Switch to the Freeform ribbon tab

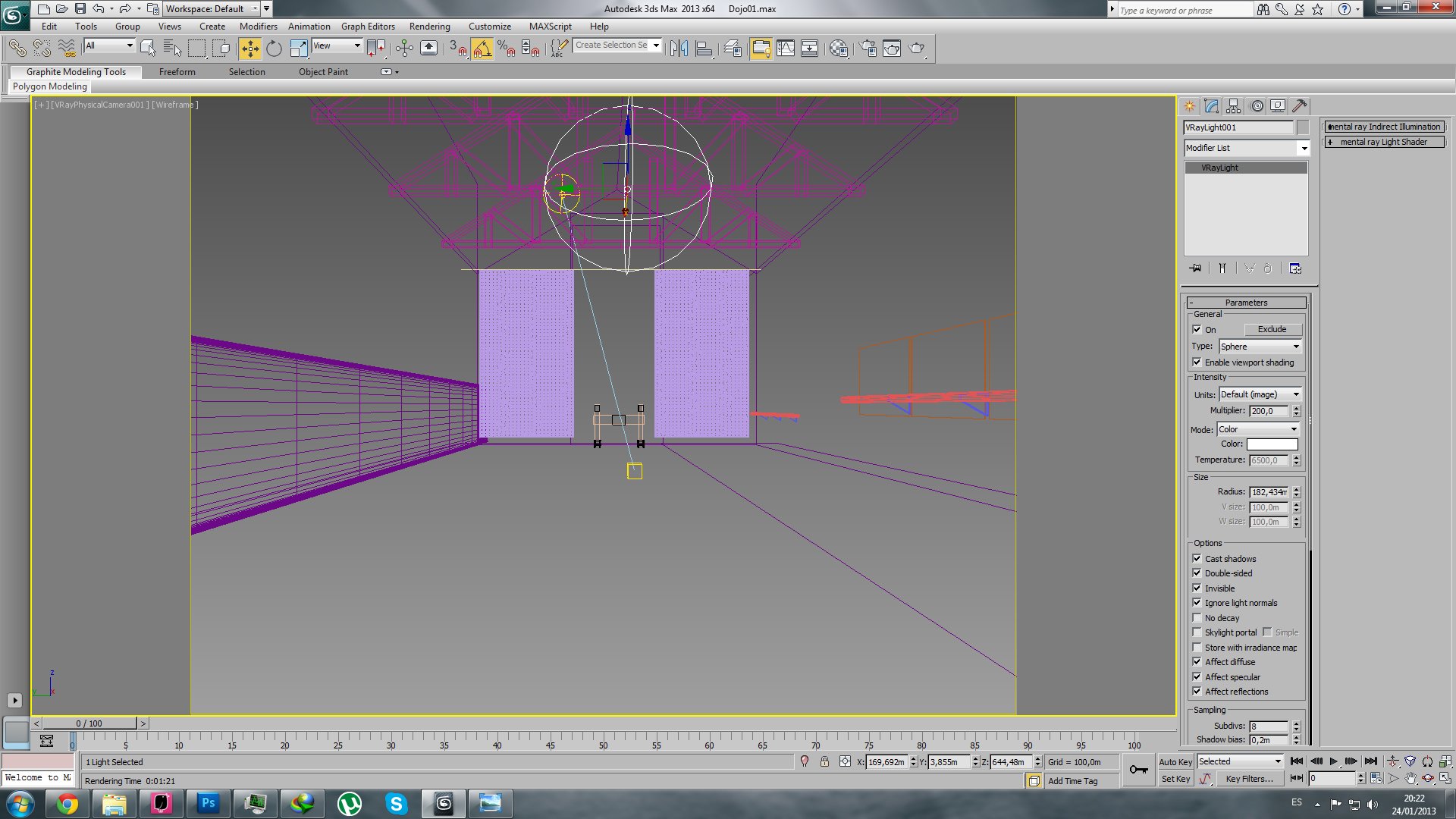(x=177, y=72)
